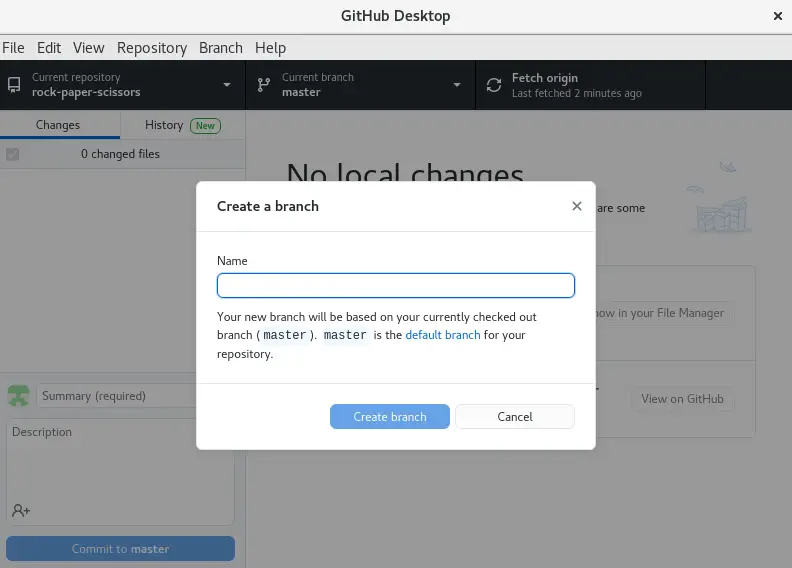Click the rock-paper-scissors repository name
Image resolution: width=792 pixels, height=568 pixels.
point(86,92)
